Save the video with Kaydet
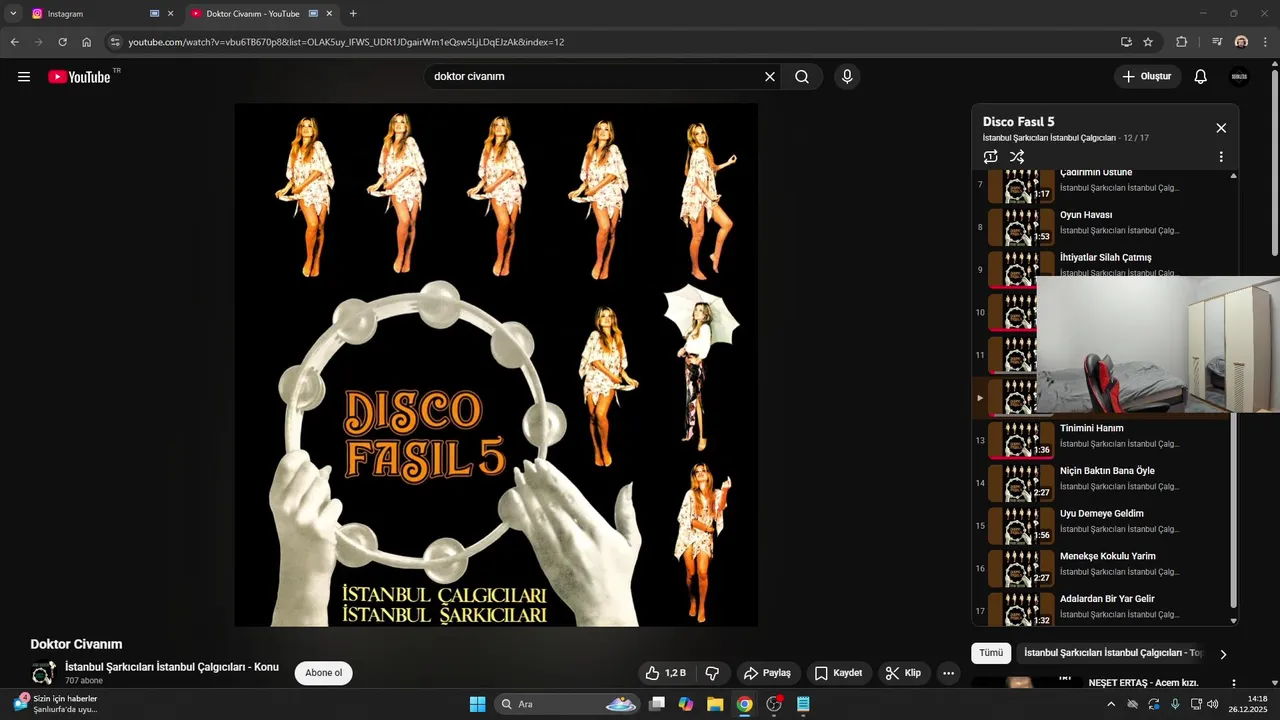The height and width of the screenshot is (720, 1280). click(839, 673)
